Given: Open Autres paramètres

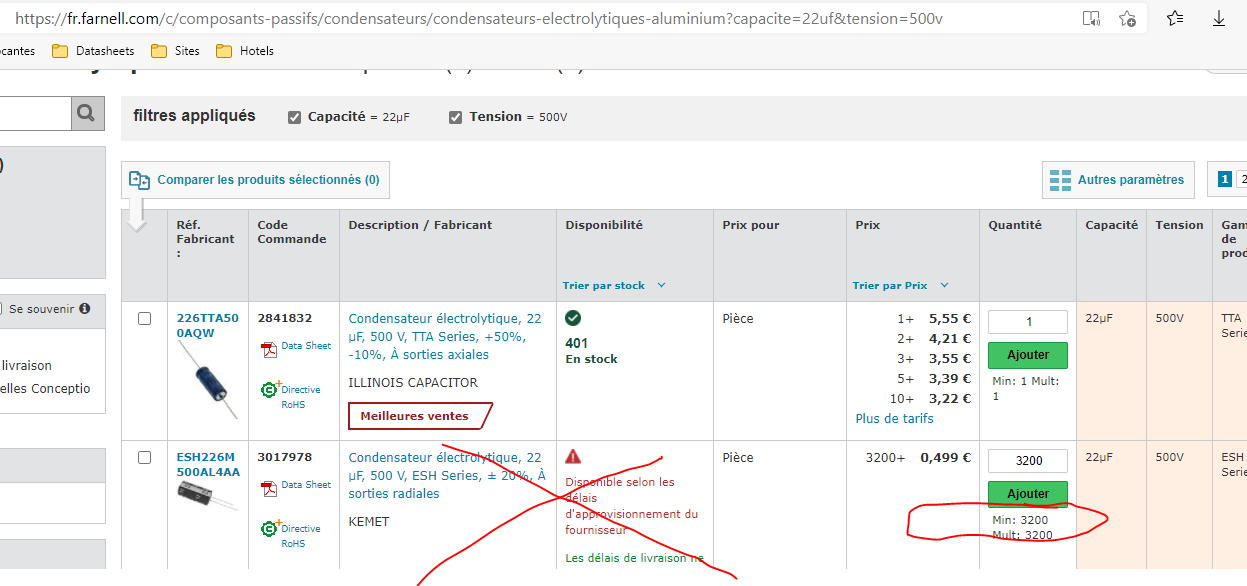Looking at the screenshot, I should point(1119,180).
